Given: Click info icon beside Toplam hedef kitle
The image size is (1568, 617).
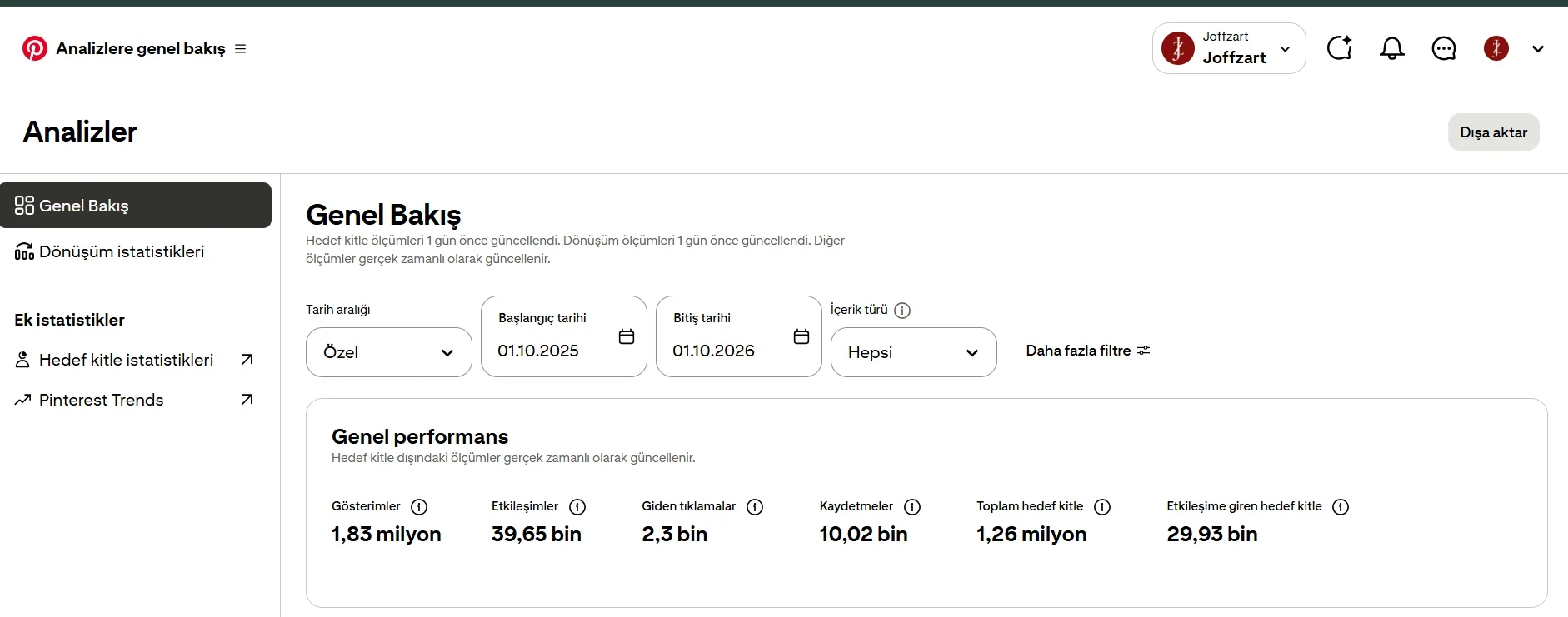Looking at the screenshot, I should tap(1102, 507).
